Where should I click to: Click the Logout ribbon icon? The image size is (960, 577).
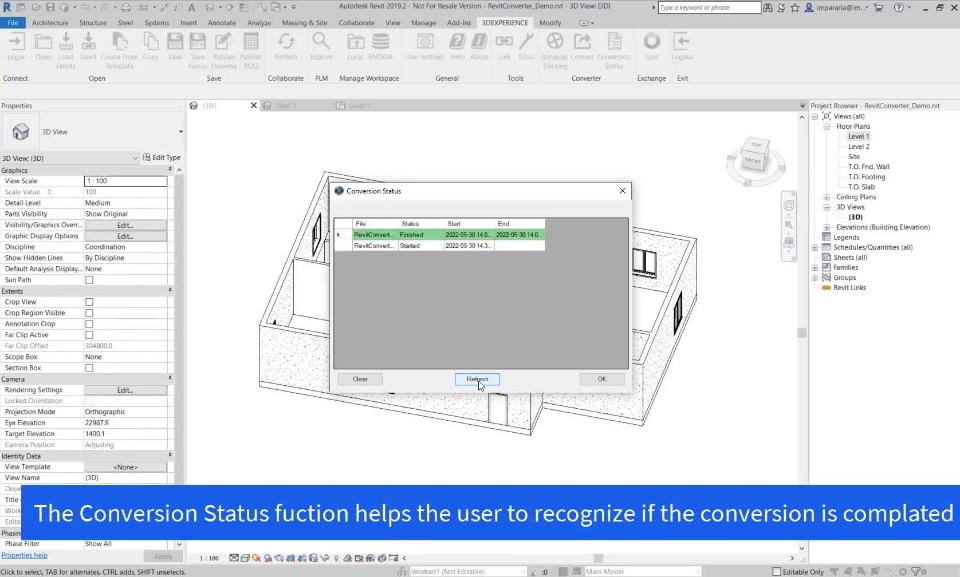pos(682,47)
